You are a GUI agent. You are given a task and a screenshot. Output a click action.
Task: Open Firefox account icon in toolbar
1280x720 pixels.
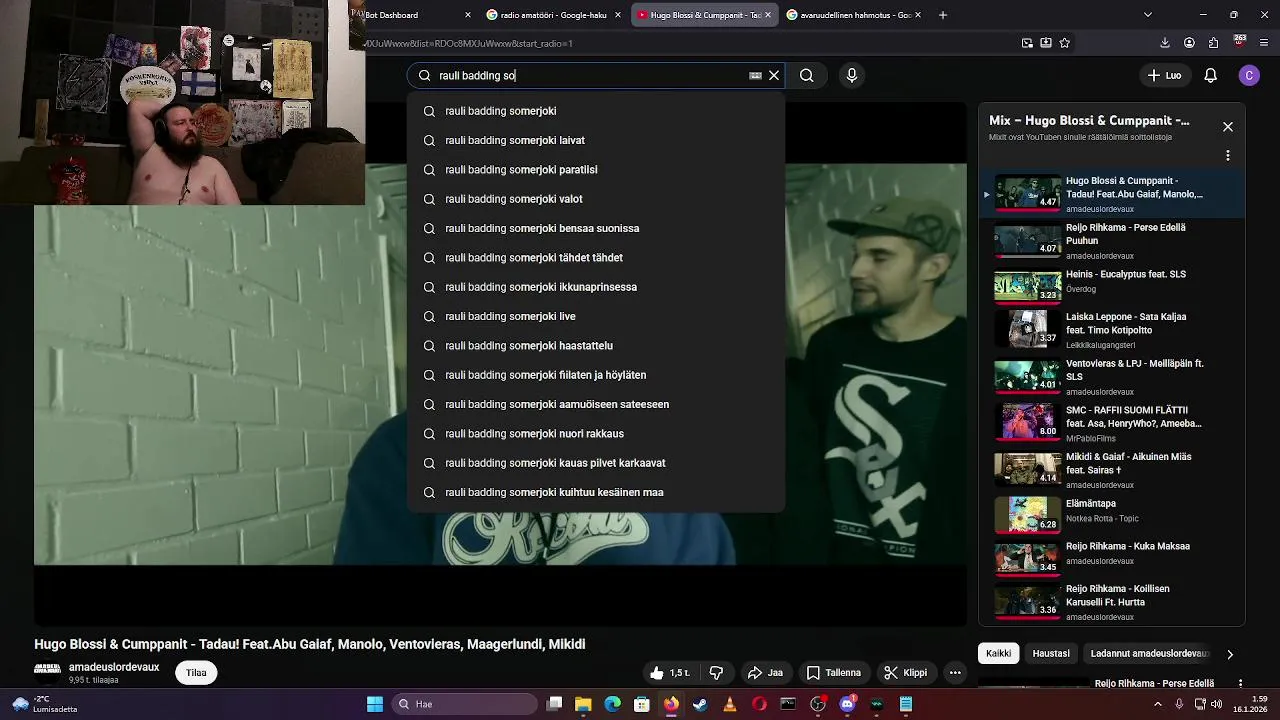[1189, 43]
